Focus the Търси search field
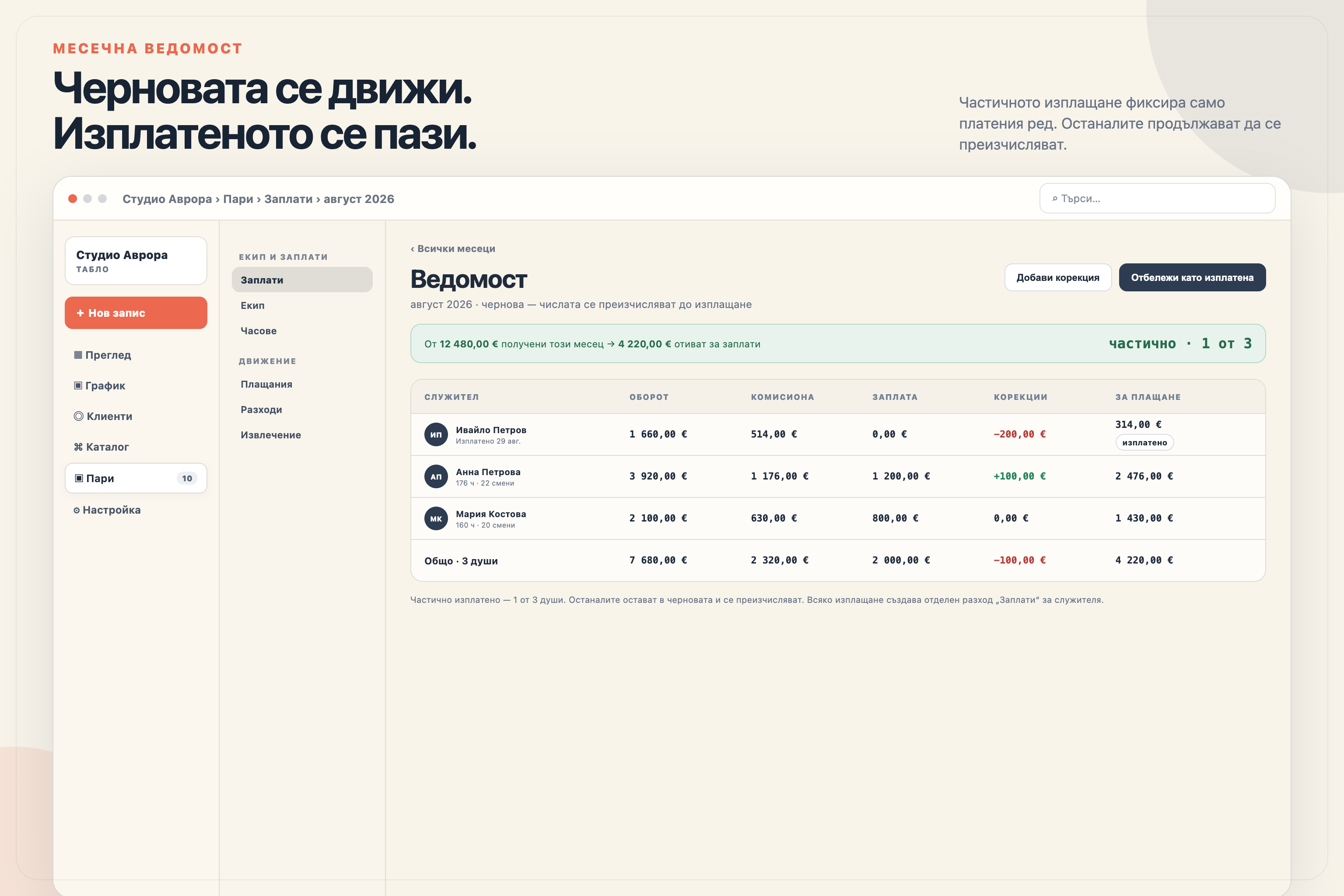This screenshot has height=896, width=1344. 1157,198
